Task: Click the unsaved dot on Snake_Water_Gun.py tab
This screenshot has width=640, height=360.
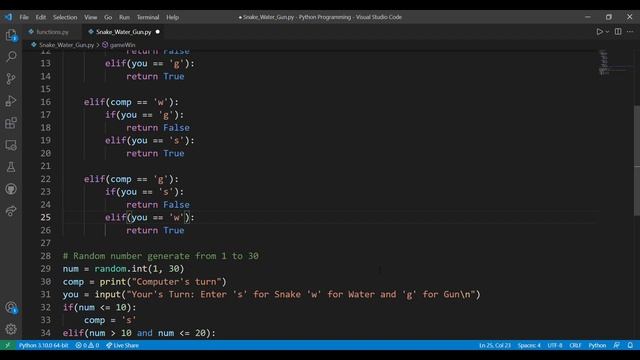Action: (x=158, y=32)
